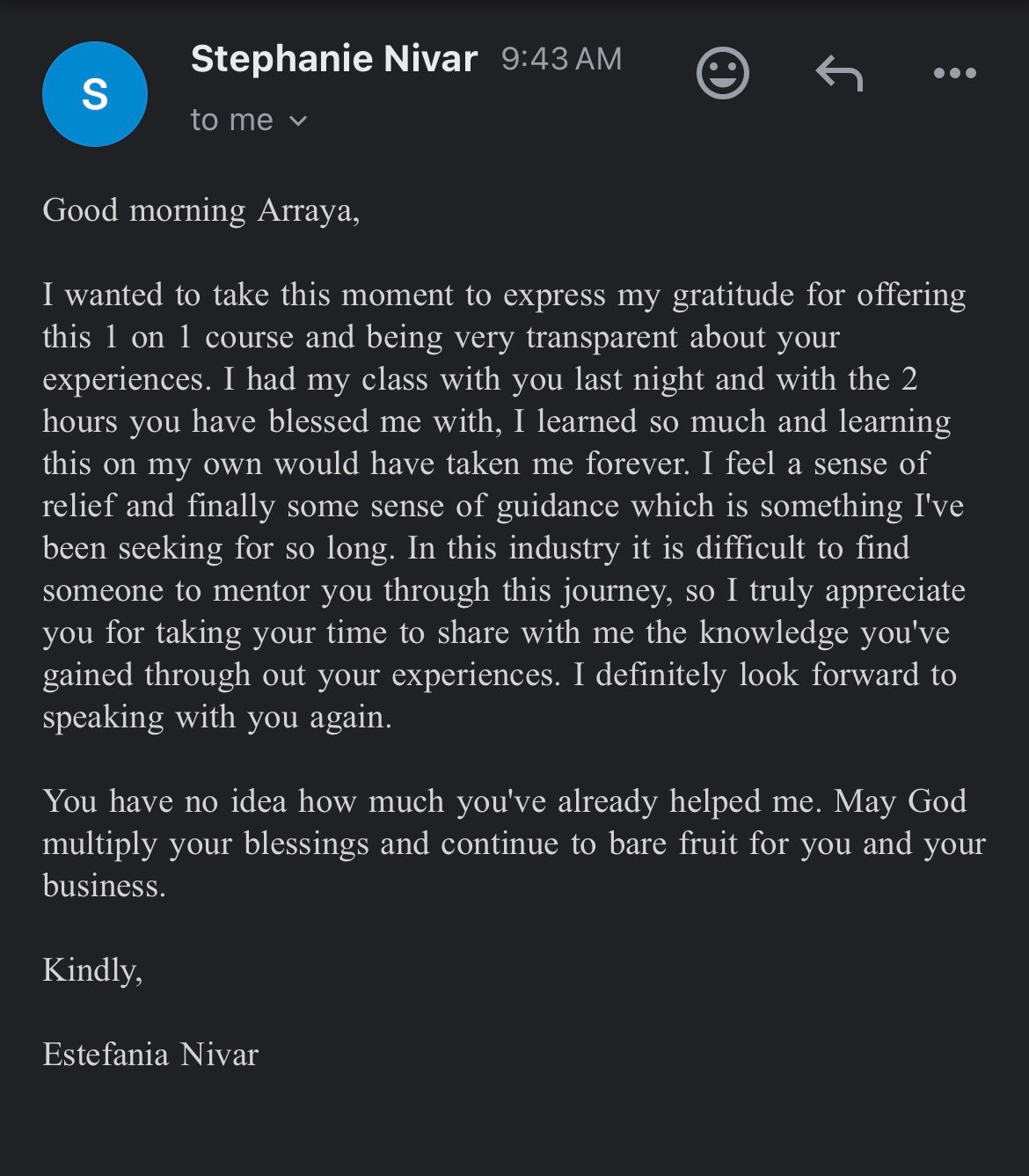Click the 'to me' recipient text
Viewport: 1029px width, 1176px height.
tap(232, 120)
